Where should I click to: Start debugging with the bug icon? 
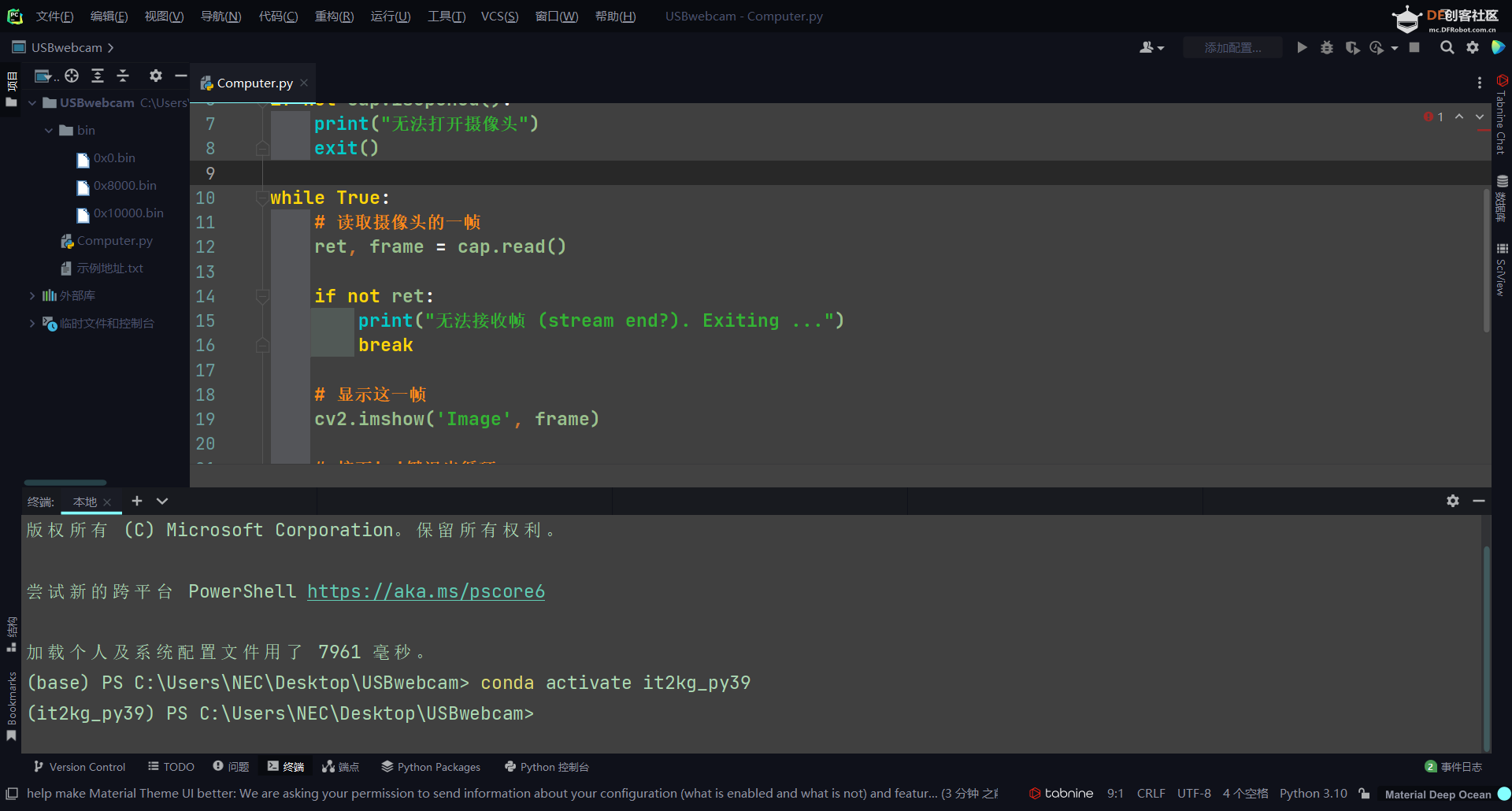[1327, 48]
